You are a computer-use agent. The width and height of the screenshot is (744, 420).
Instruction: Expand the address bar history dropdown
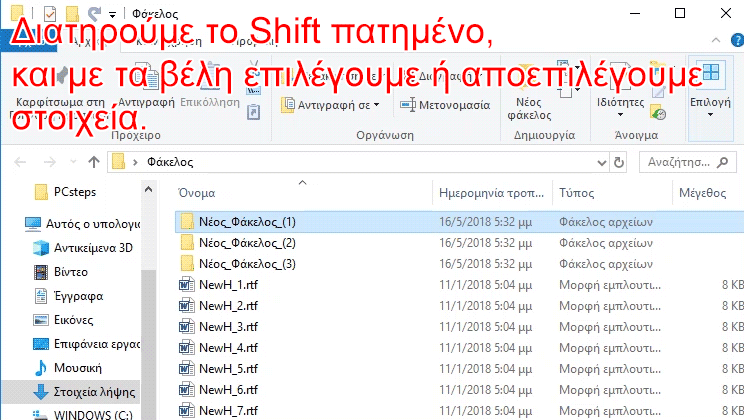point(602,163)
